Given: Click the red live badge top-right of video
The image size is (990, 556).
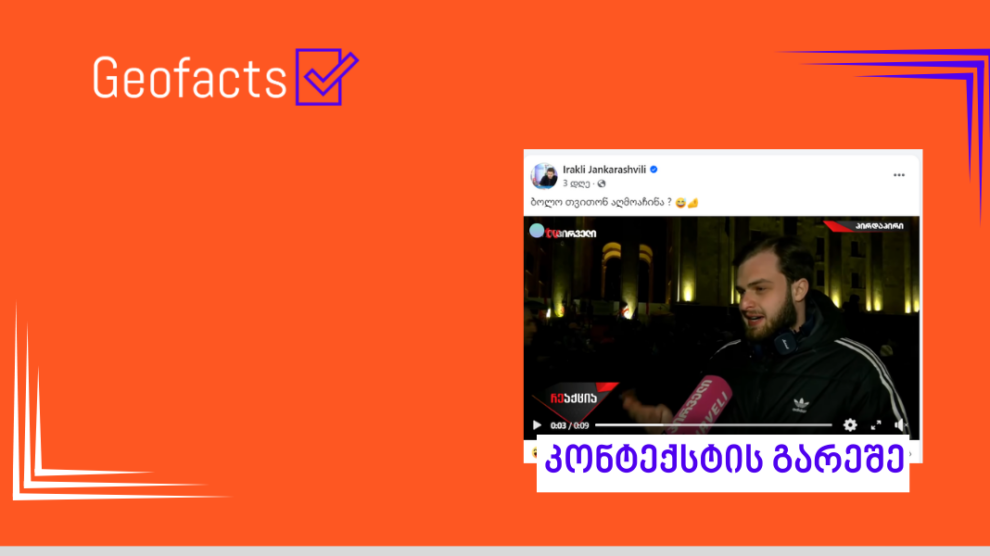Looking at the screenshot, I should [x=869, y=225].
